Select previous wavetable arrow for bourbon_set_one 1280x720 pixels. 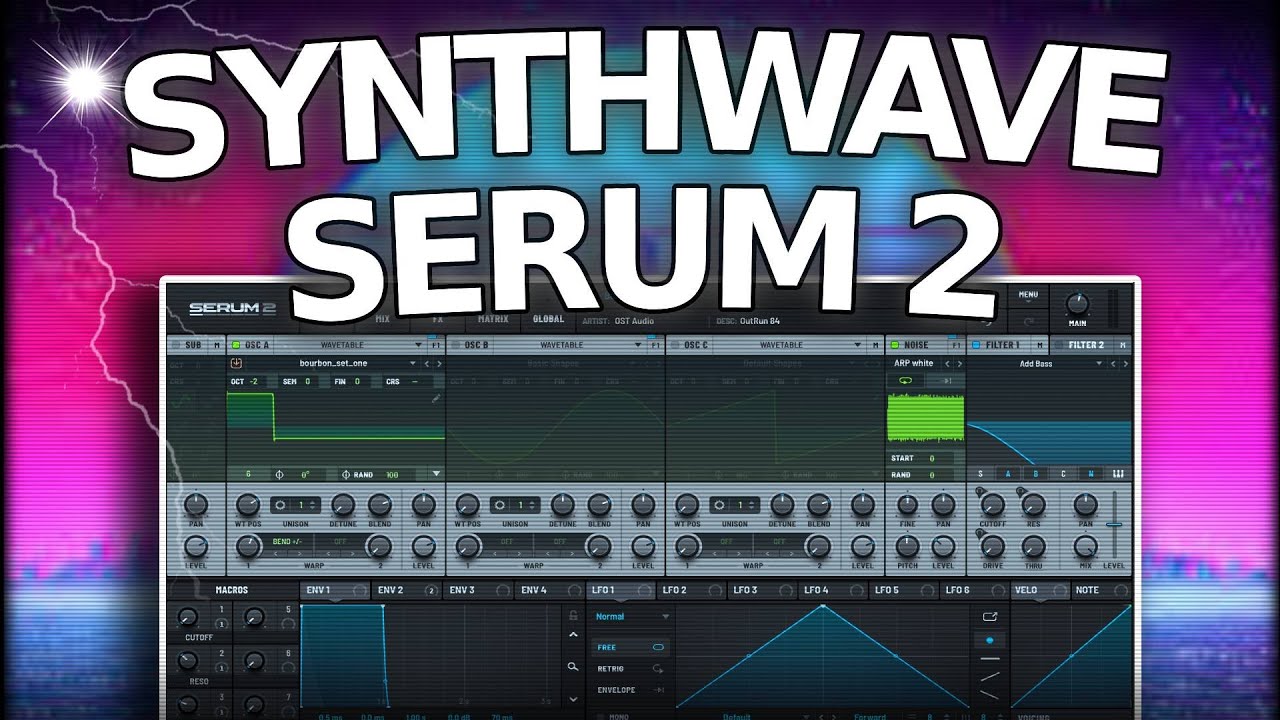(426, 363)
